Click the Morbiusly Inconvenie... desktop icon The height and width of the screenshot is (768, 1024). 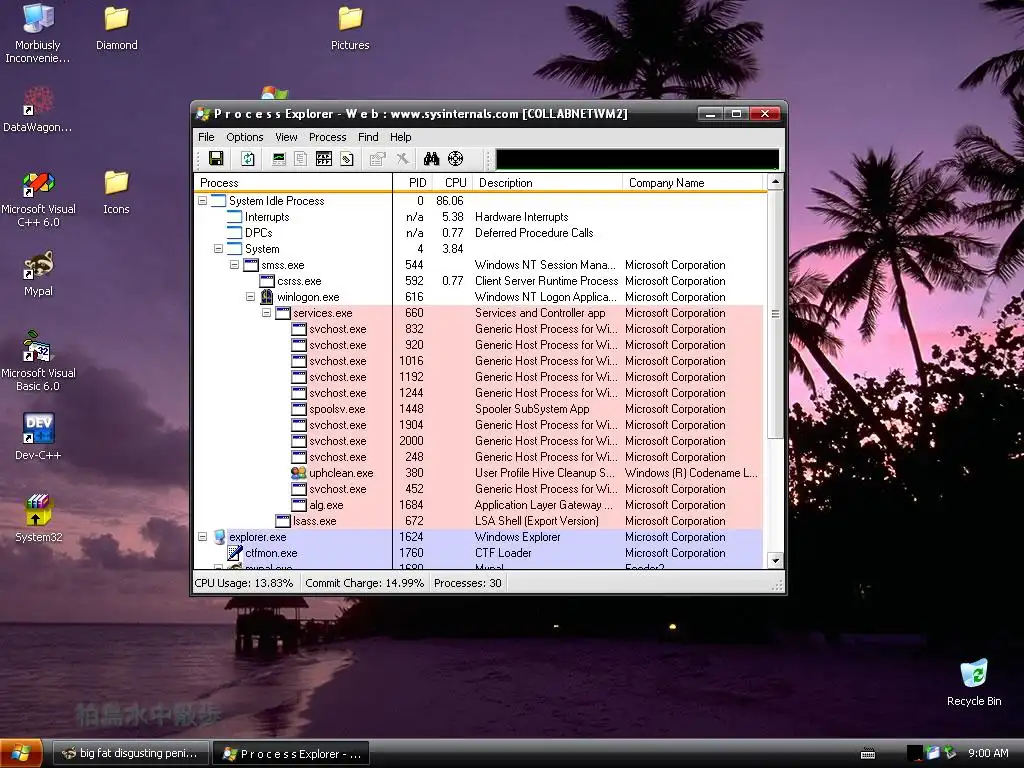[37, 33]
